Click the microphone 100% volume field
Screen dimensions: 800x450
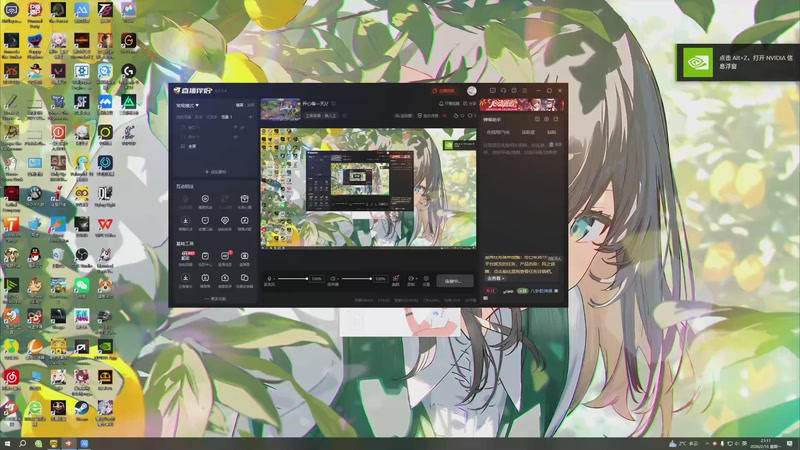coord(316,279)
